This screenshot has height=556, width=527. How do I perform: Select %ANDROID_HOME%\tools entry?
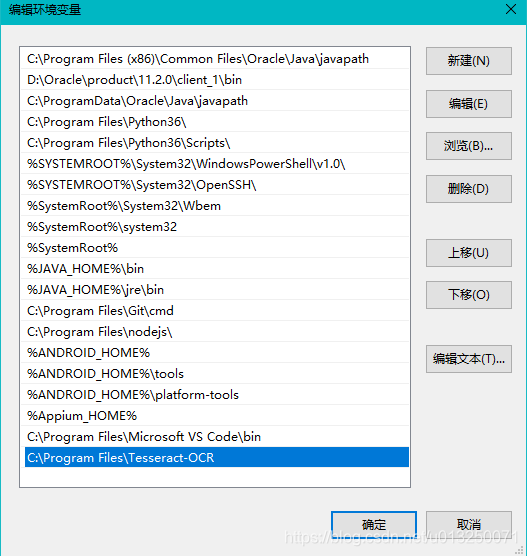click(215, 374)
